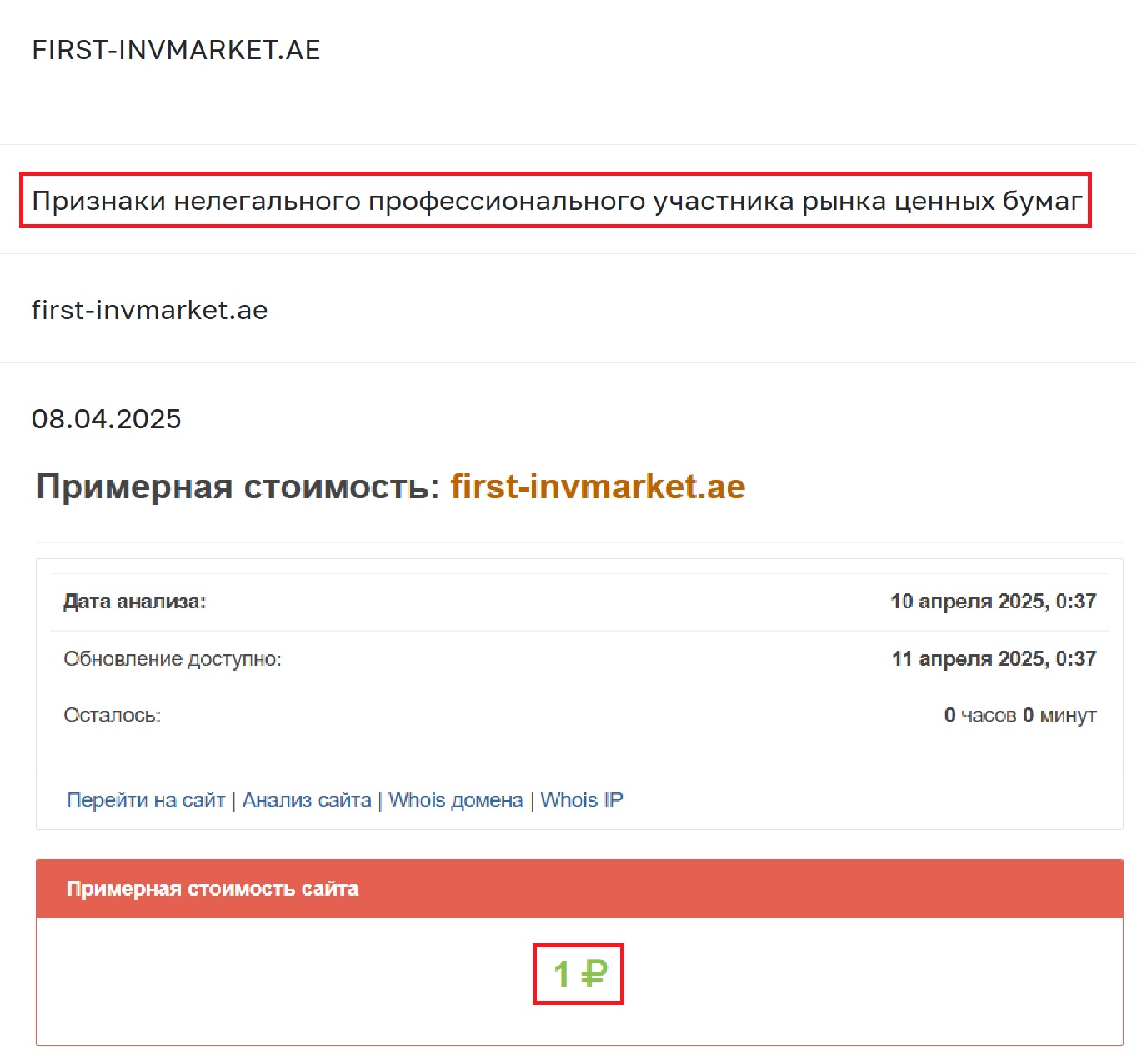Screen dimensions: 1137x1064
Task: Click the lowercase first-invmarket.ae domain text
Action: click(149, 310)
